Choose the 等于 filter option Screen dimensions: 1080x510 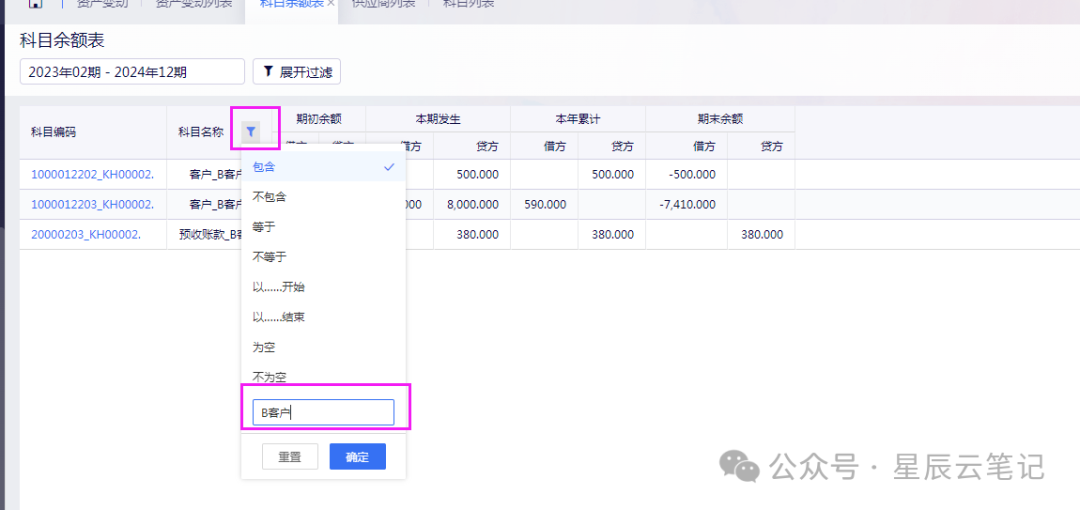(323, 227)
